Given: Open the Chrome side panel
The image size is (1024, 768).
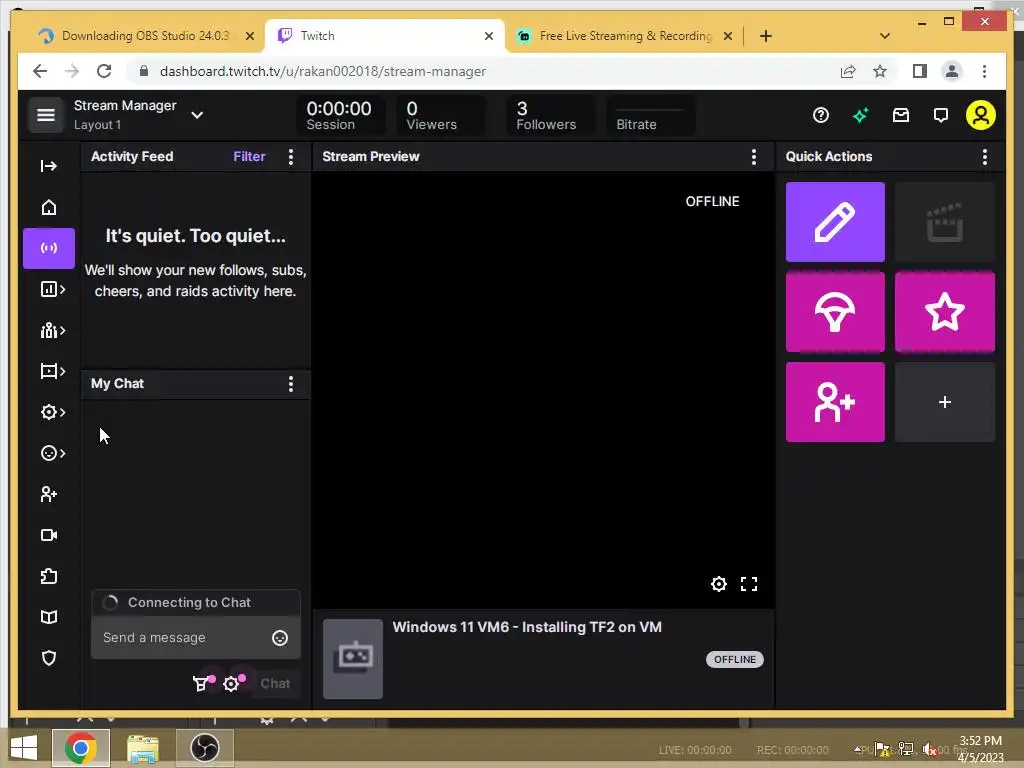Looking at the screenshot, I should [920, 71].
